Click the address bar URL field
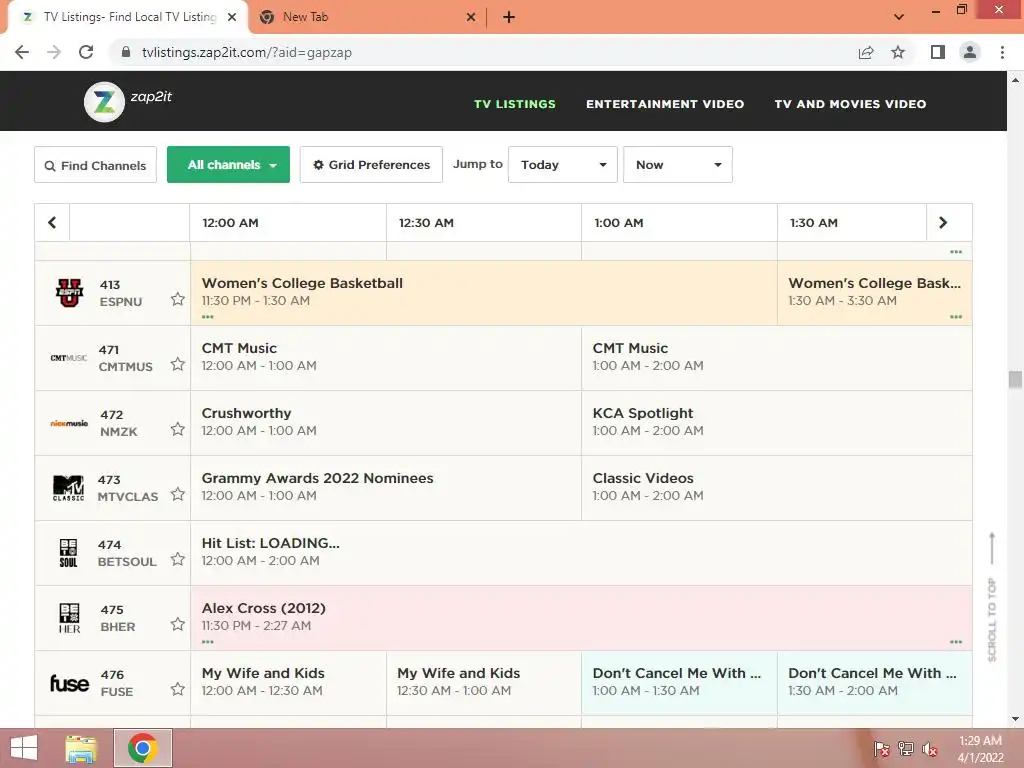1024x768 pixels. 483,52
